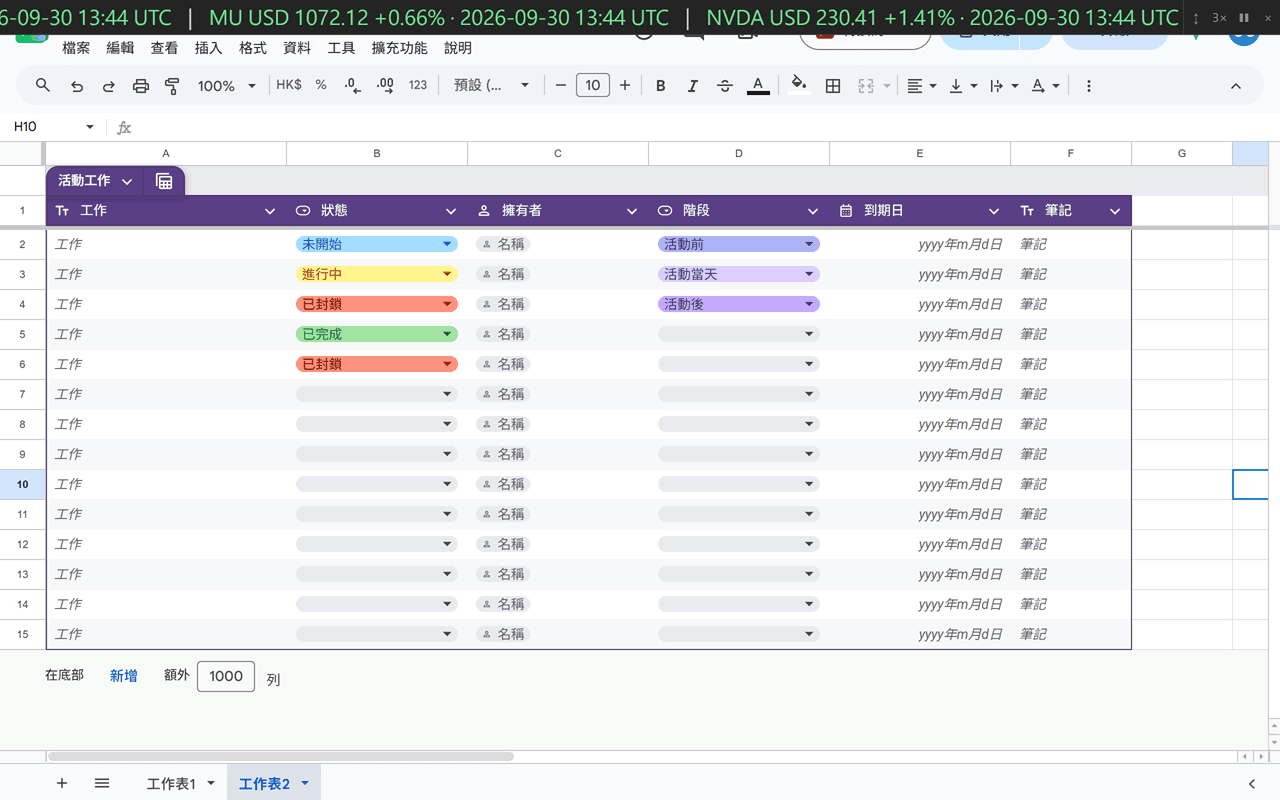Redo the last action
1280x800 pixels.
click(x=109, y=86)
